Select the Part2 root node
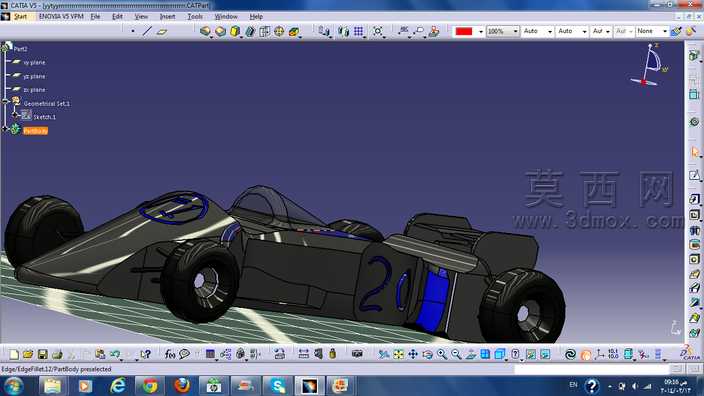The height and width of the screenshot is (396, 704). click(x=20, y=49)
